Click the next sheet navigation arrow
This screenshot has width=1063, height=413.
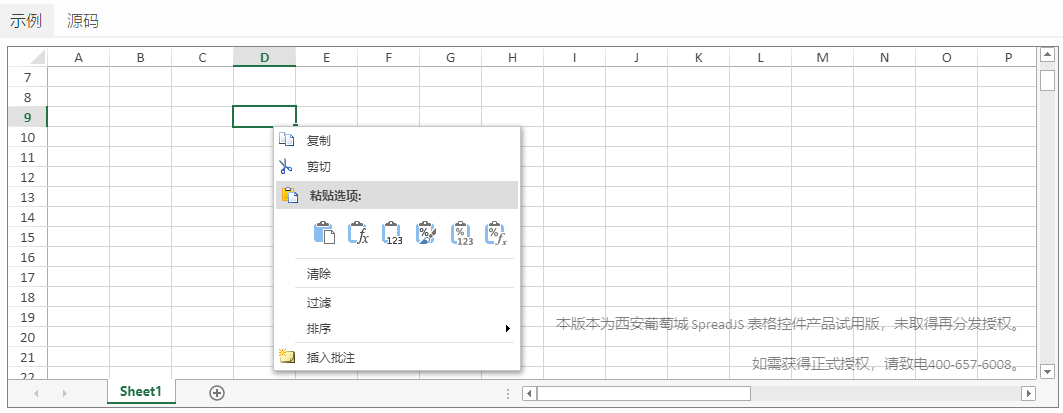click(64, 393)
